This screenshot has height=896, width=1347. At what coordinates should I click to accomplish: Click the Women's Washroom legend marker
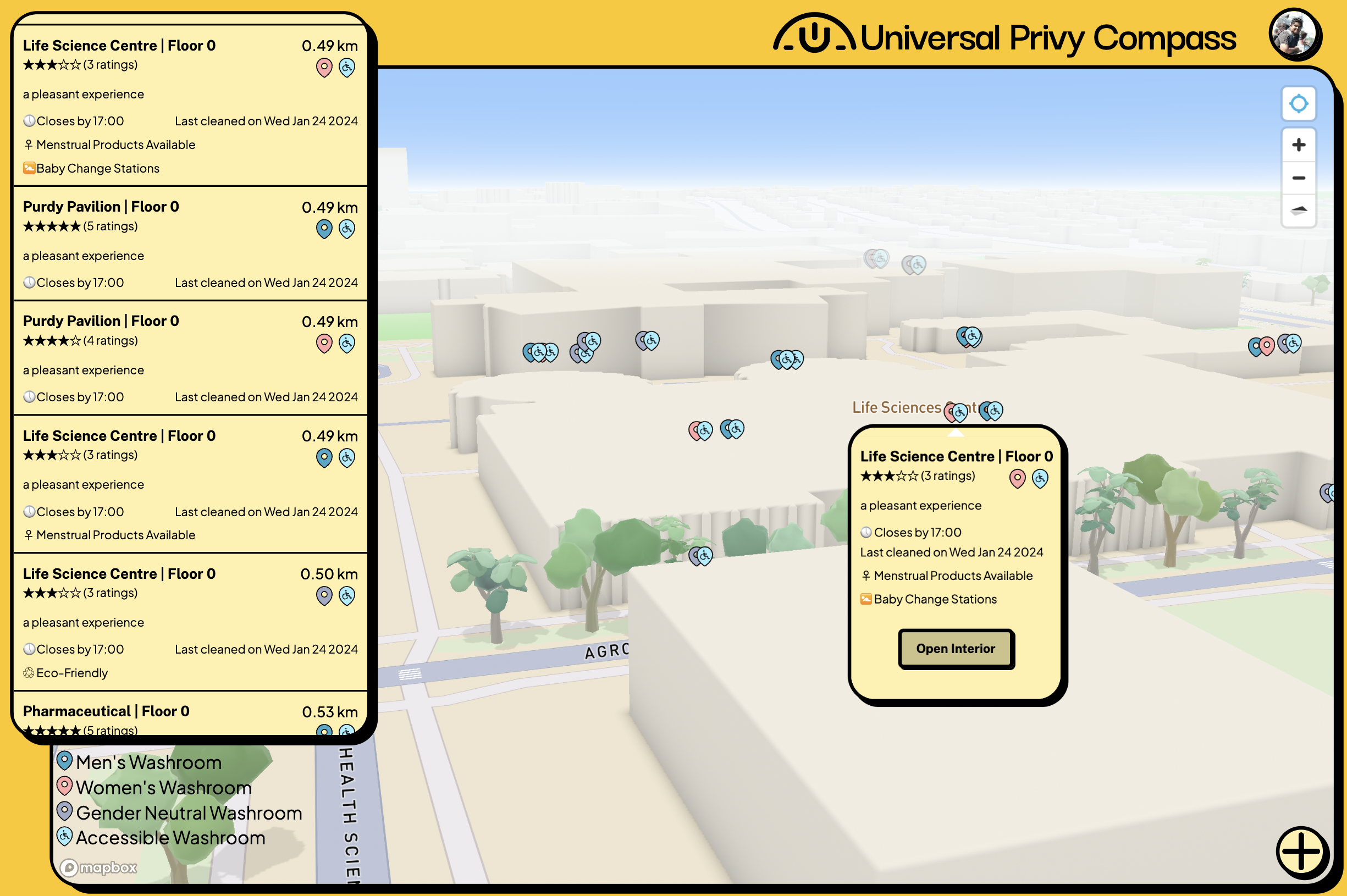point(64,786)
